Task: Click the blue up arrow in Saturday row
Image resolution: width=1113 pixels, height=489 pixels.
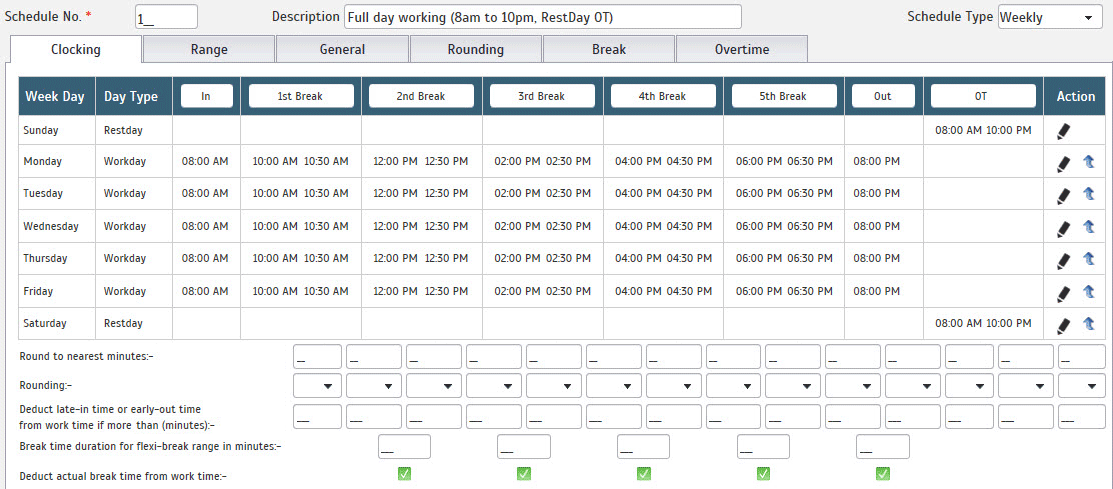Action: (1089, 325)
